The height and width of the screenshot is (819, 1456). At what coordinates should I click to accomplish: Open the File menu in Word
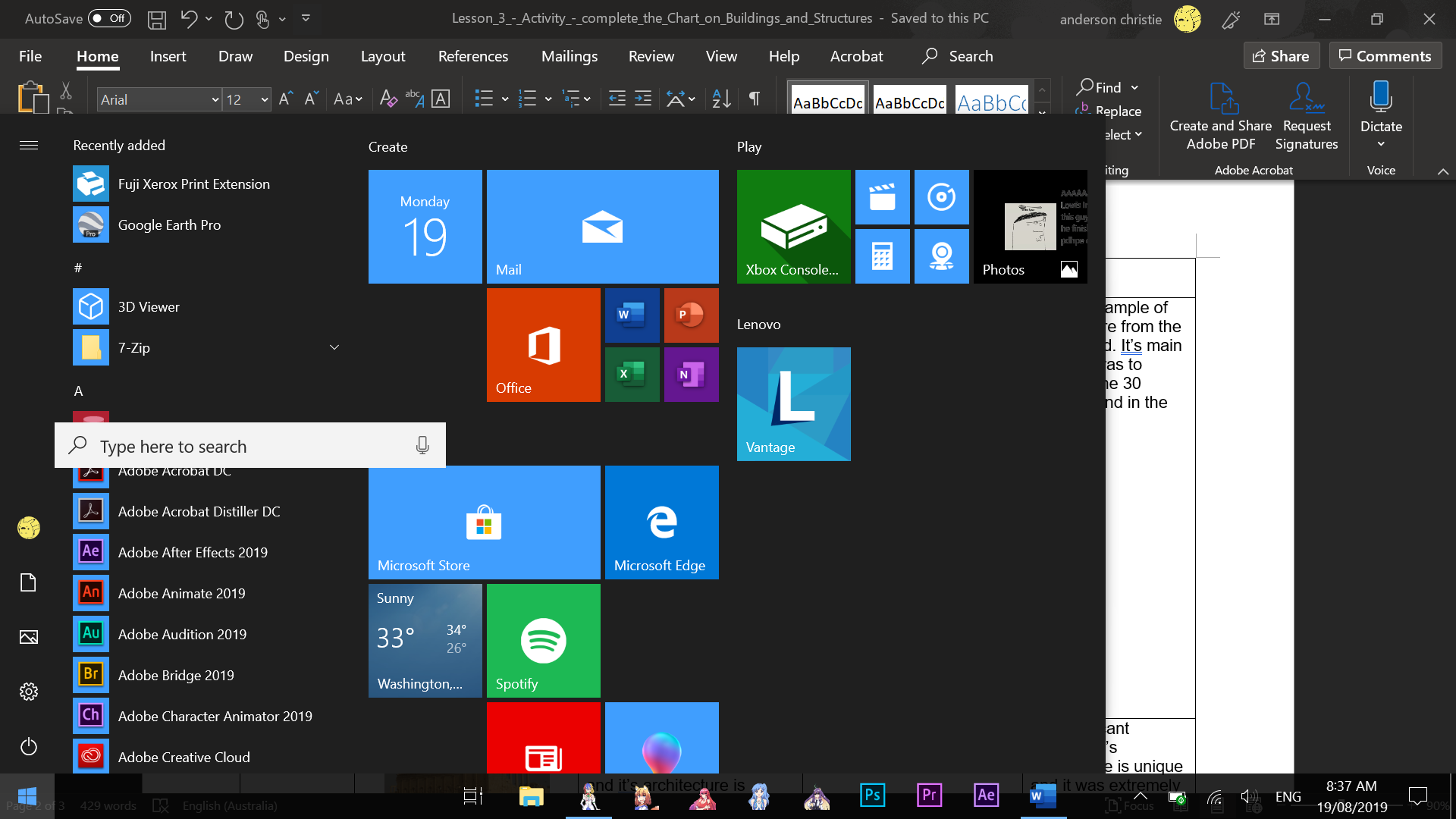pyautogui.click(x=30, y=56)
